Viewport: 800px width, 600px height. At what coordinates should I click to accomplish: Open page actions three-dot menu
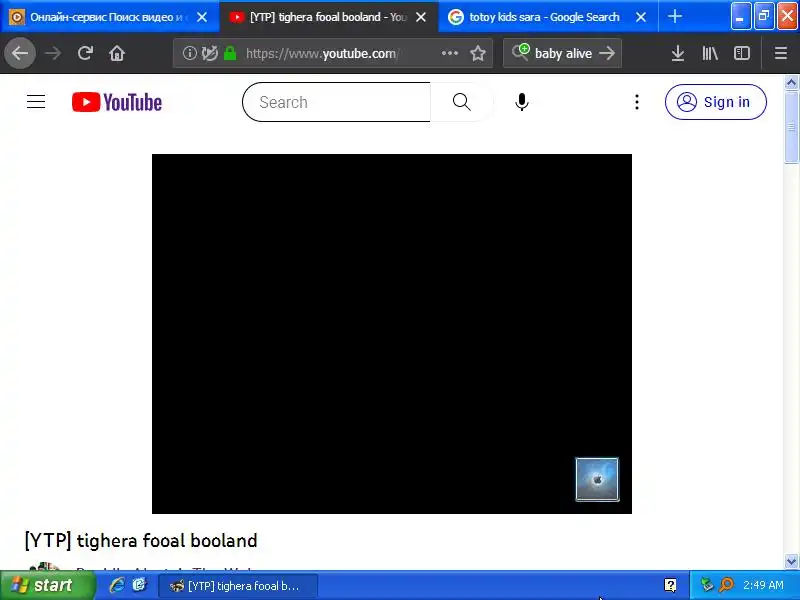(449, 53)
